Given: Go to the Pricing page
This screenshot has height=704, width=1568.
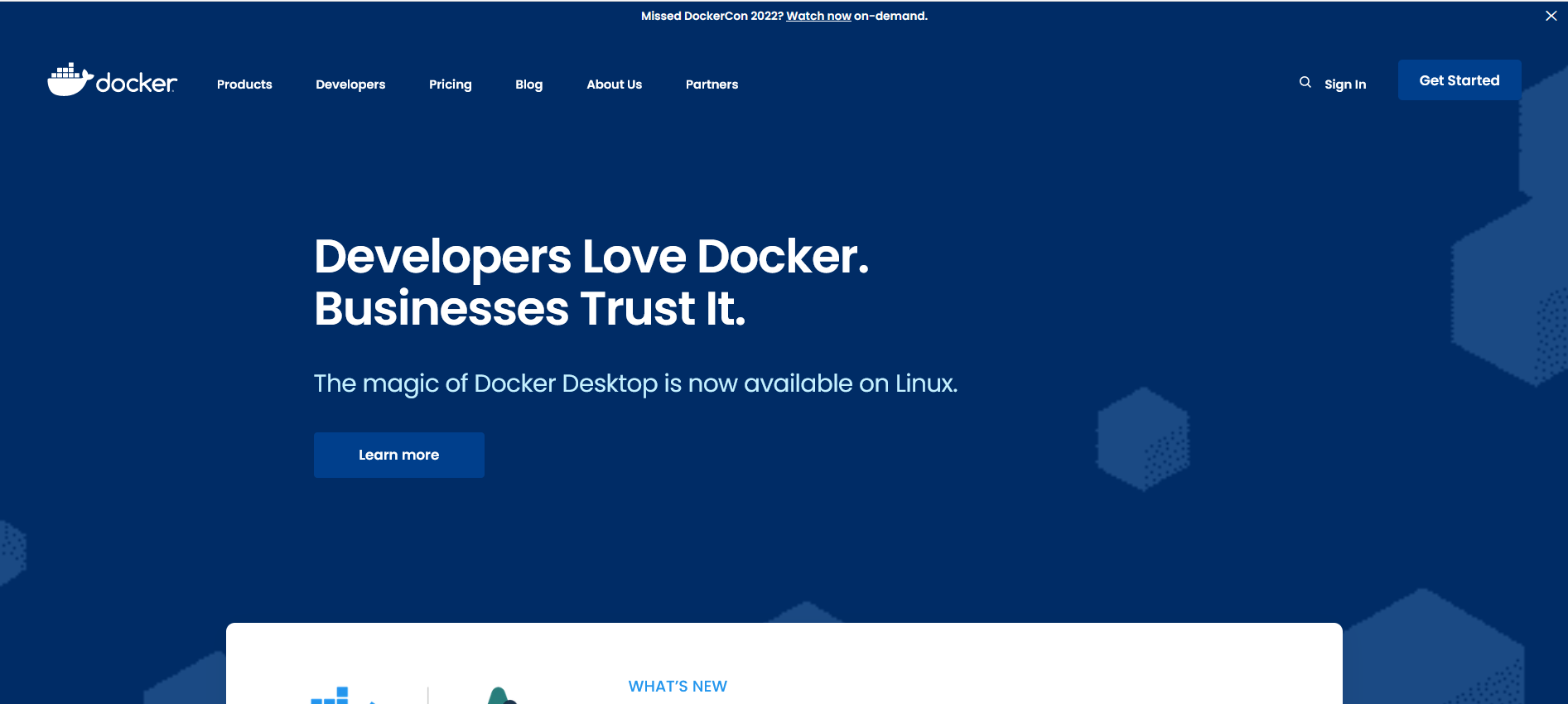Looking at the screenshot, I should point(451,84).
